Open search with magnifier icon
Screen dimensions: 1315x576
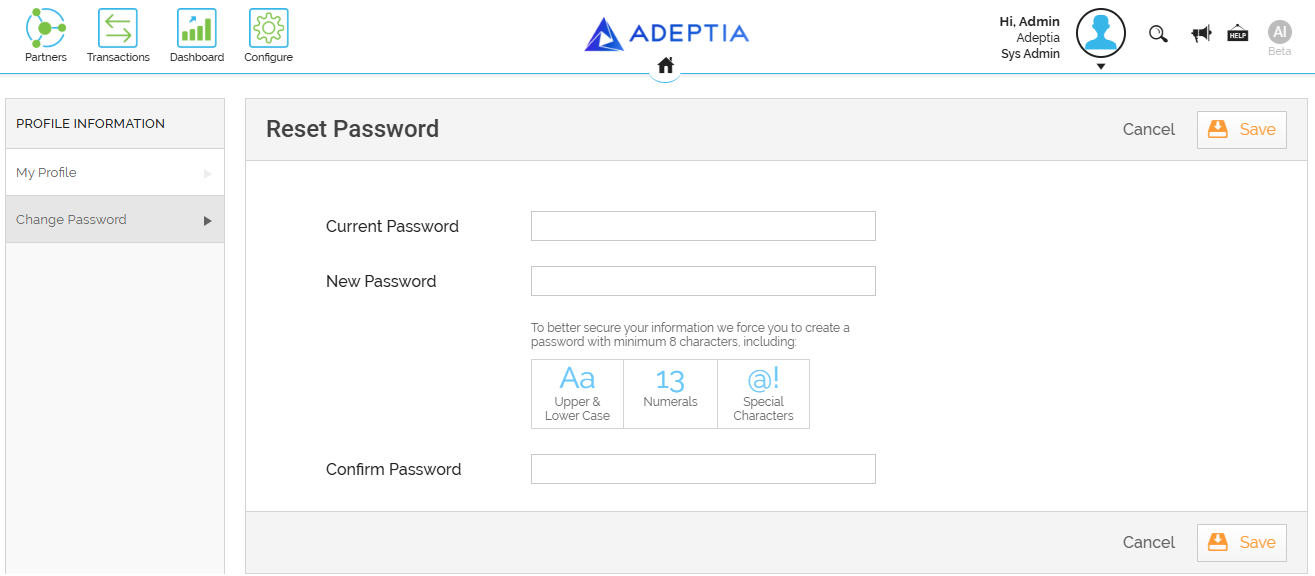click(1158, 34)
